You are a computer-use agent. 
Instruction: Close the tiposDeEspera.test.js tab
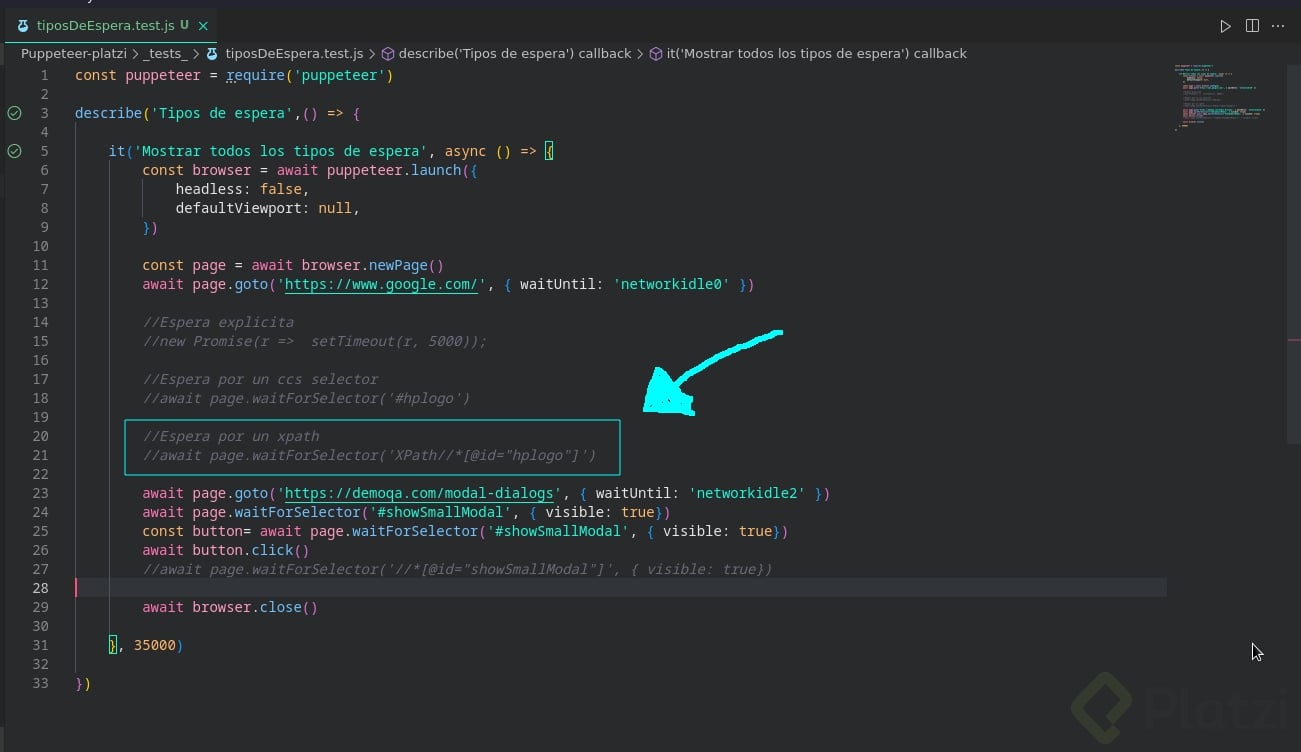click(x=203, y=25)
